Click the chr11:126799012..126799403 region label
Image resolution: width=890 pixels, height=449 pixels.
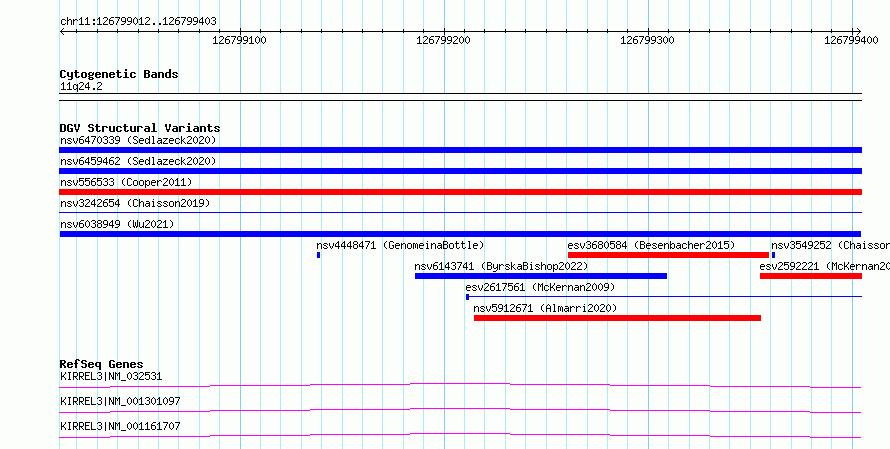[138, 22]
